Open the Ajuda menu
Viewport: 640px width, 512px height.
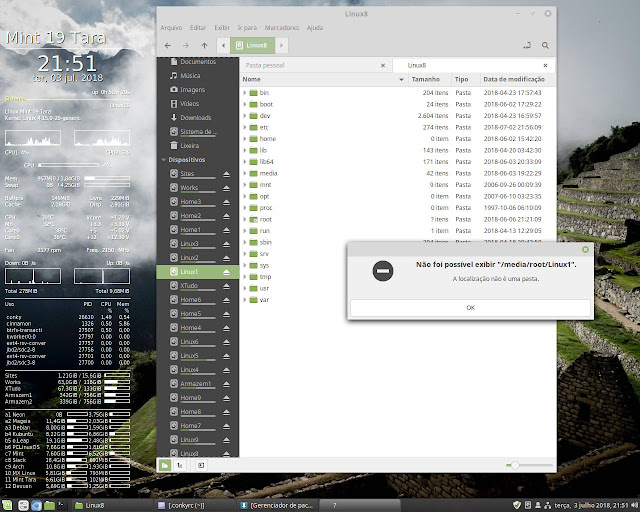315,28
